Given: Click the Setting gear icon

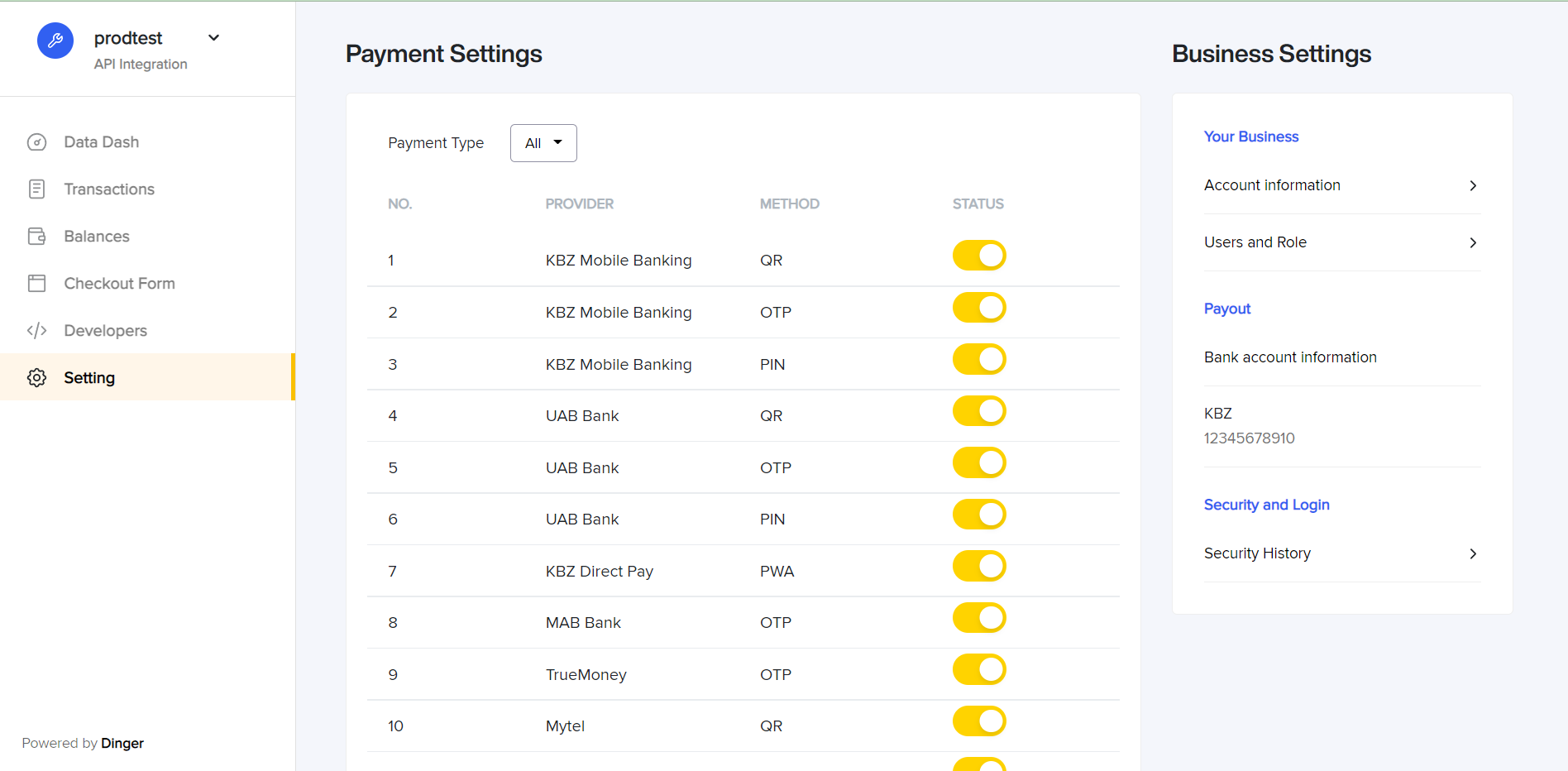Looking at the screenshot, I should pos(36,378).
